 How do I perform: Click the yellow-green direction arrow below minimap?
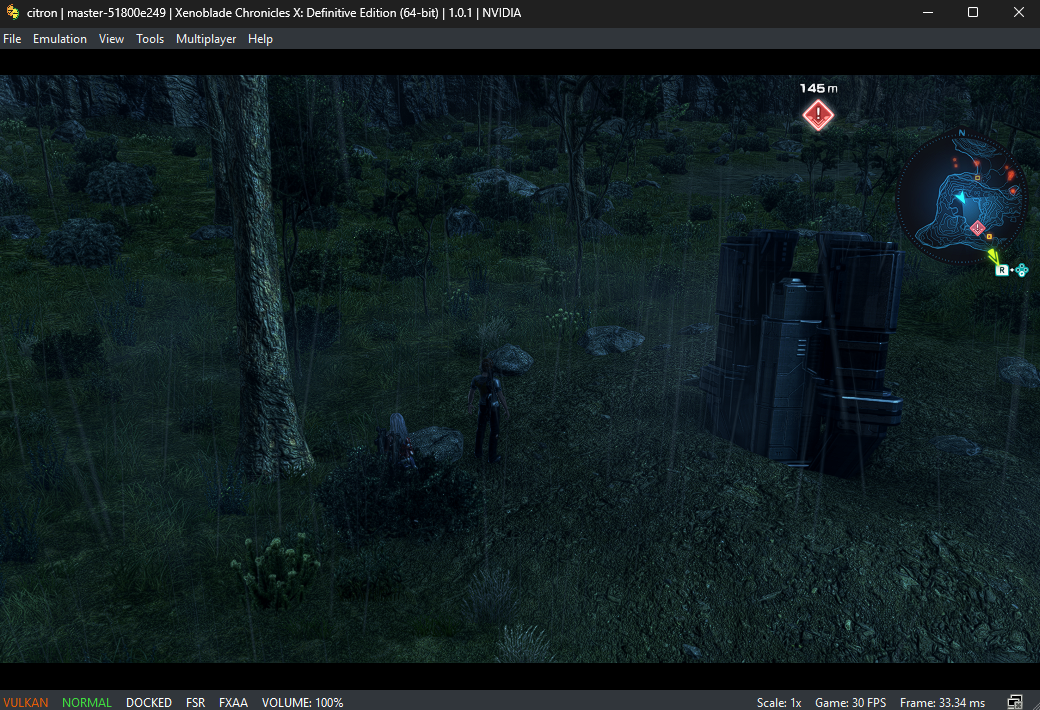click(x=993, y=256)
